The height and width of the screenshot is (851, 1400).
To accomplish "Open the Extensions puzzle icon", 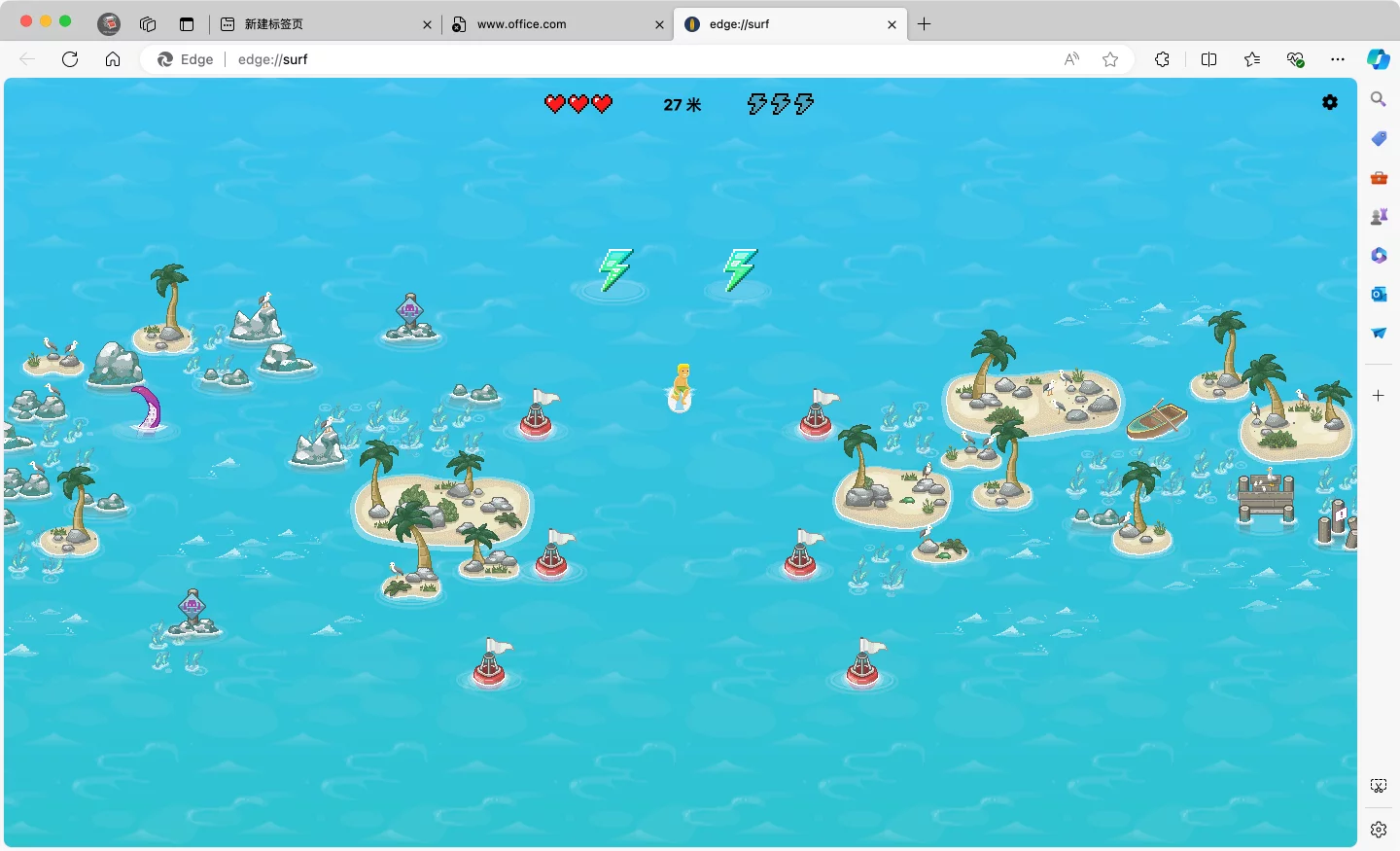I will (x=1162, y=59).
